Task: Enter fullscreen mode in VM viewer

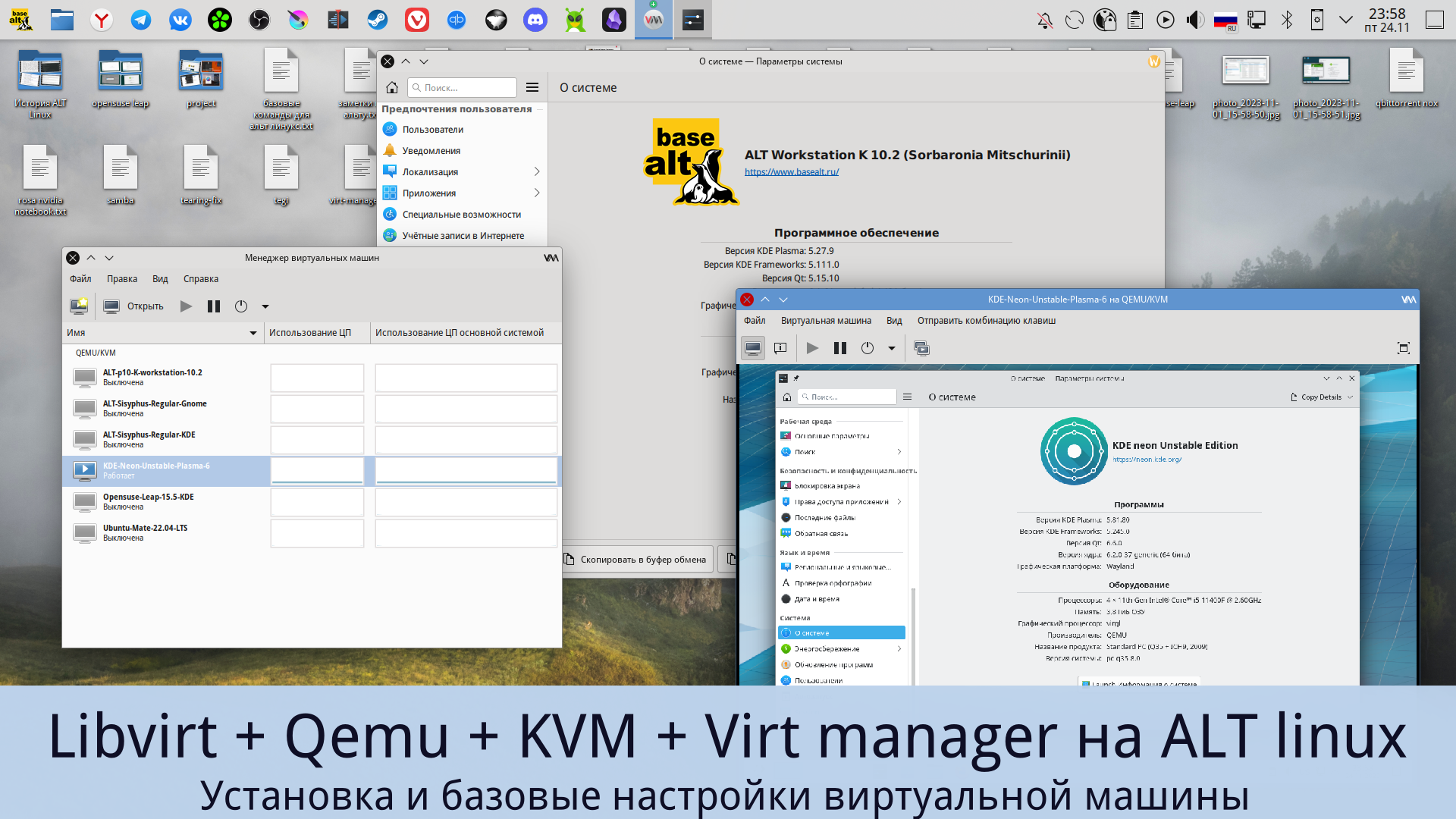Action: [1402, 347]
